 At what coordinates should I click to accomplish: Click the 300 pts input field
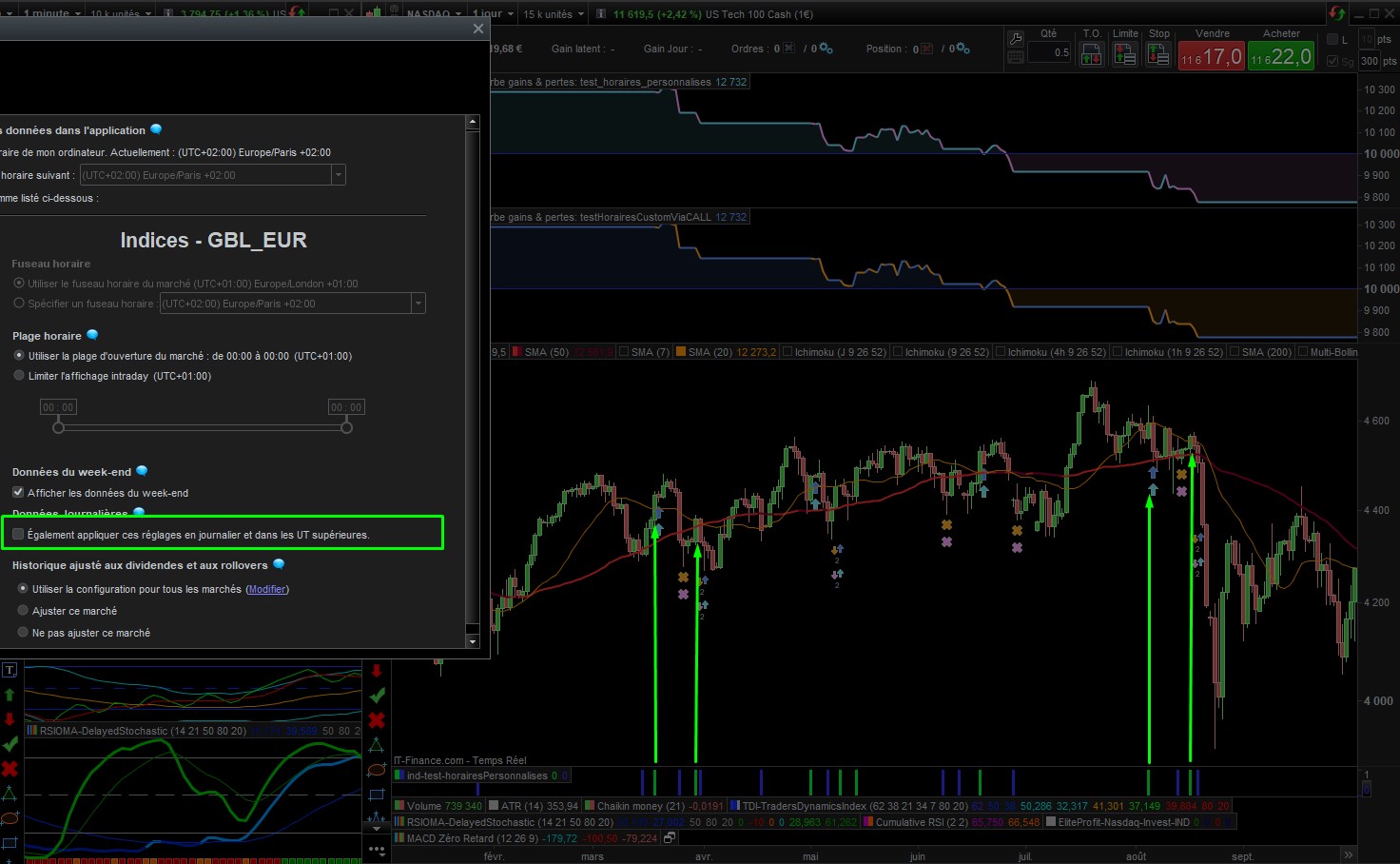(1370, 61)
